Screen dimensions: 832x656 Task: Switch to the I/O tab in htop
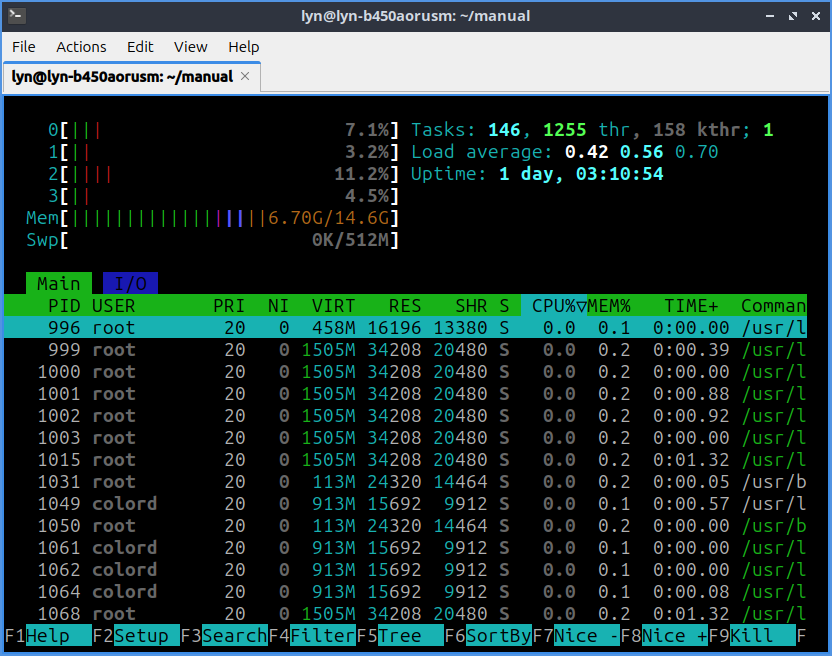(x=130, y=284)
